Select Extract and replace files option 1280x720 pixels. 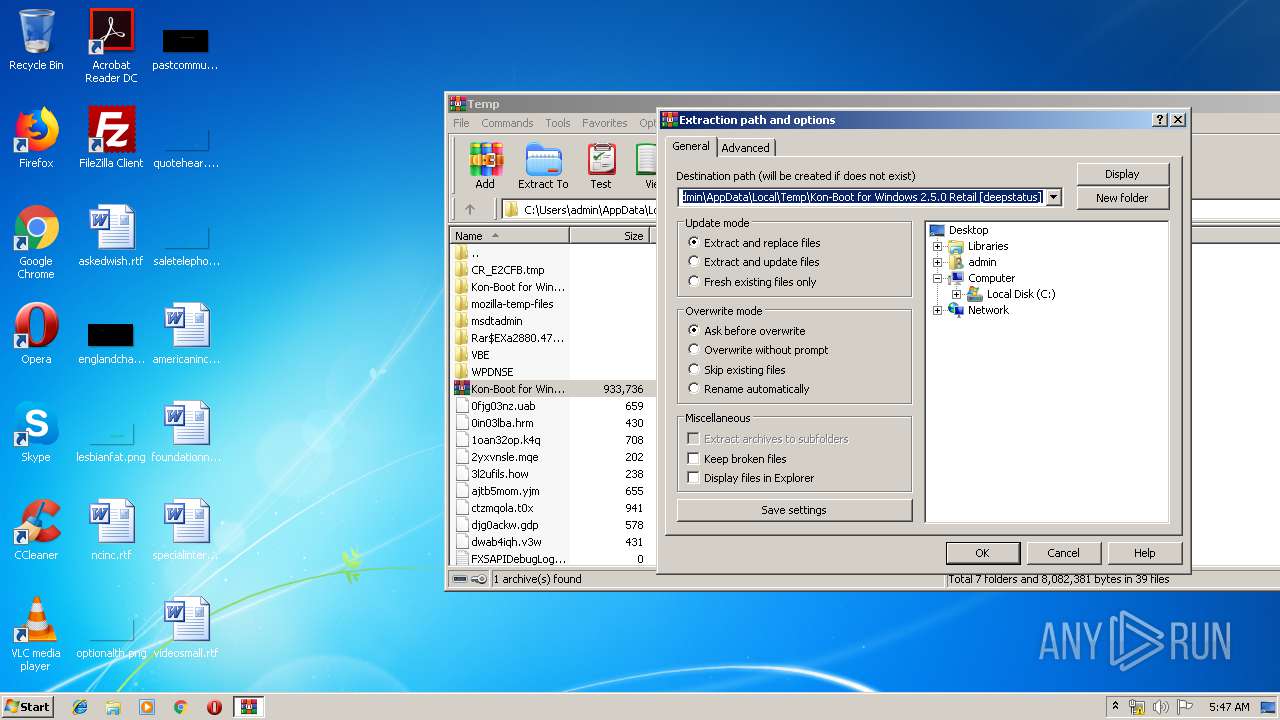pos(754,243)
